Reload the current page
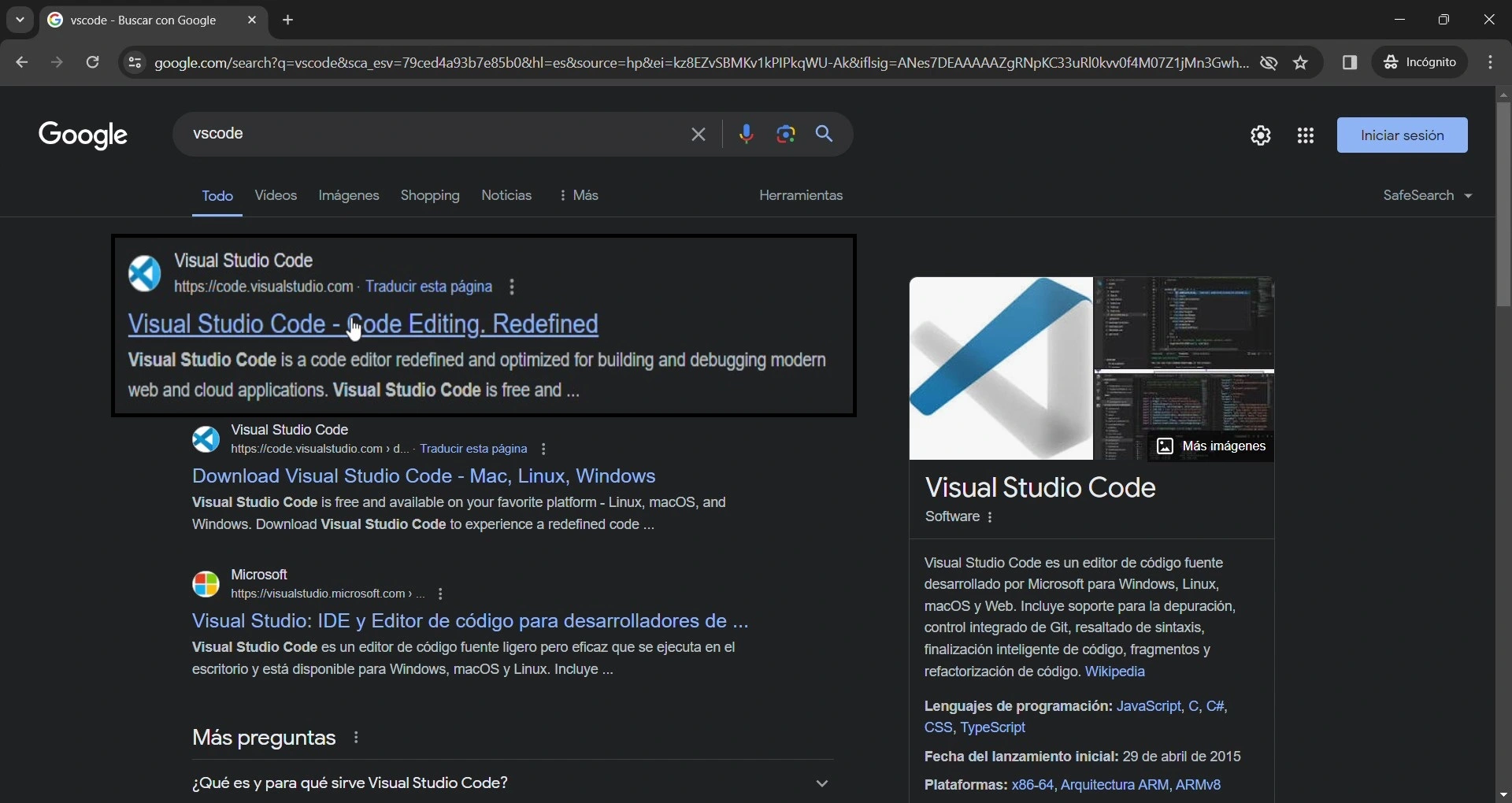This screenshot has width=1512, height=803. pyautogui.click(x=92, y=62)
